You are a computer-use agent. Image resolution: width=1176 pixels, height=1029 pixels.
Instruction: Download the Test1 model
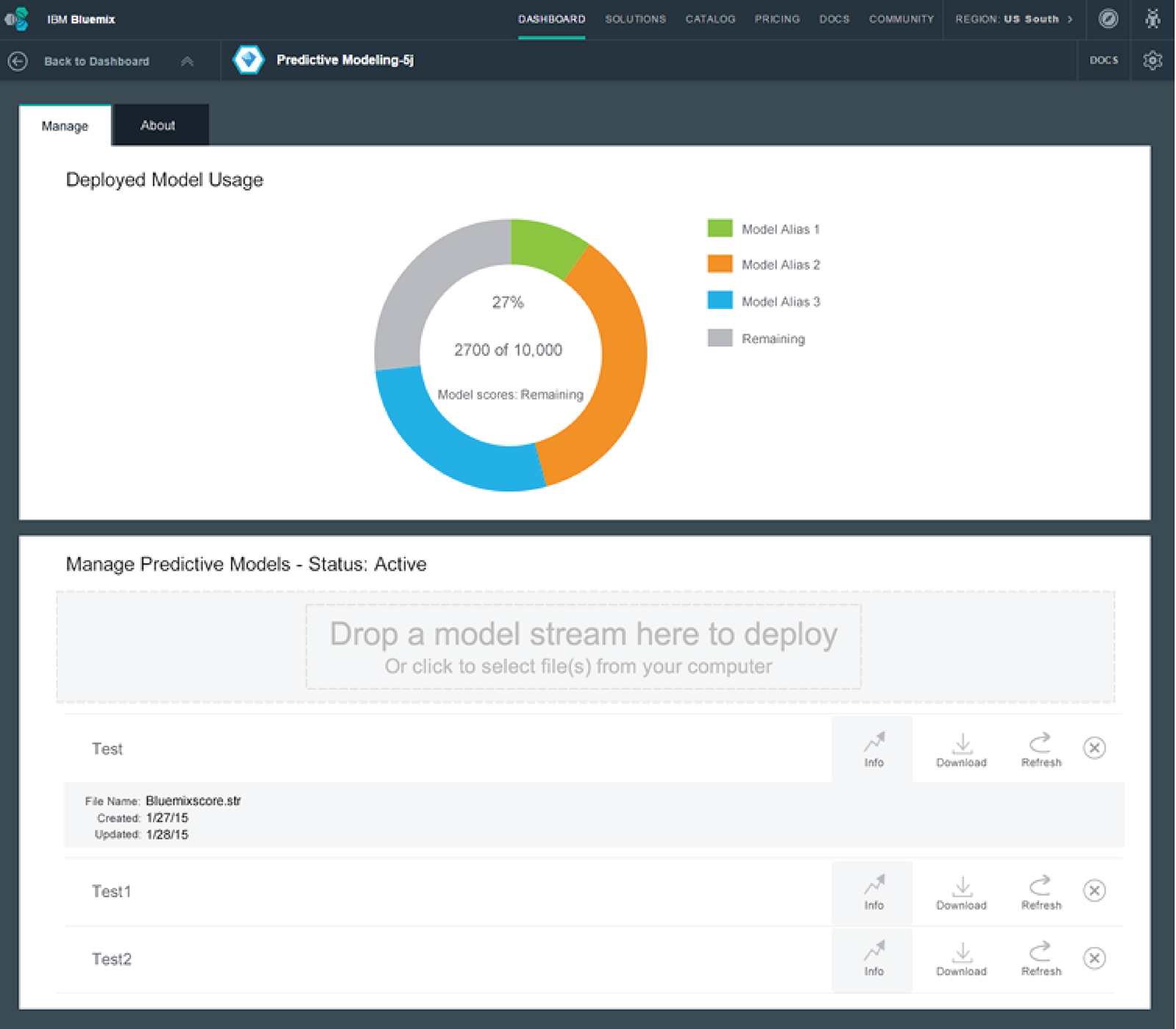(961, 892)
